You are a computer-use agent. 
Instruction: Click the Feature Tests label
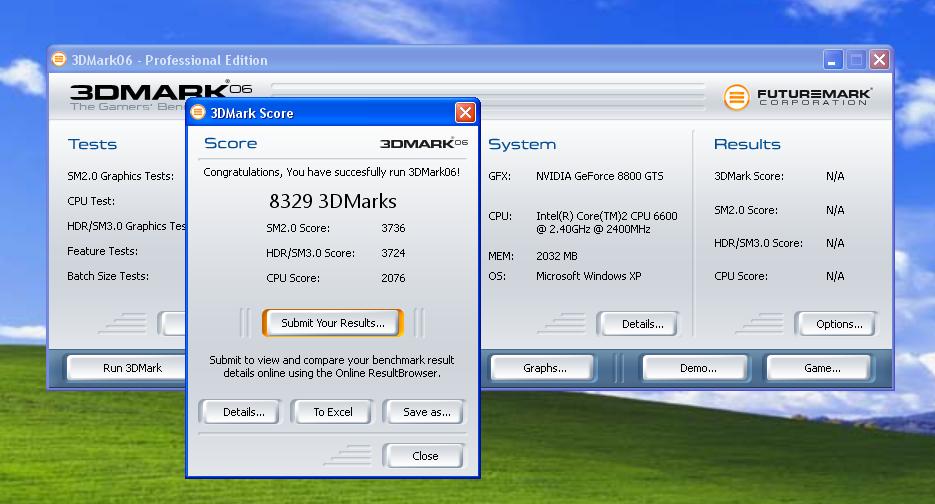pyautogui.click(x=102, y=251)
